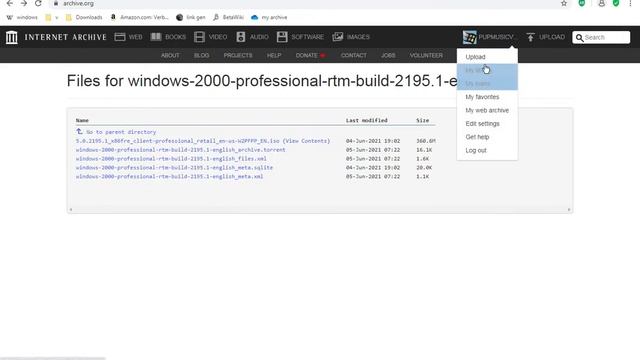Open the BLOG navigation link
640x360 pixels.
click(201, 56)
